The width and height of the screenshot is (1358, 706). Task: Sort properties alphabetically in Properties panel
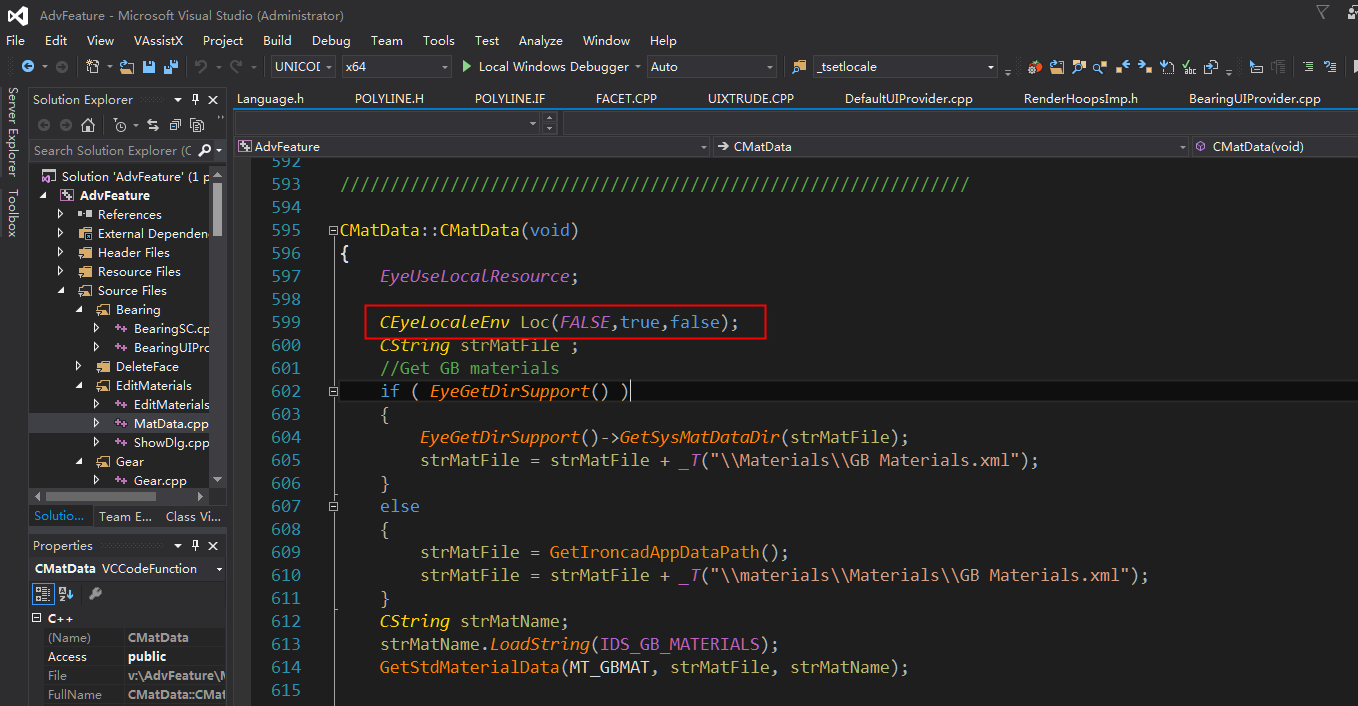click(66, 593)
